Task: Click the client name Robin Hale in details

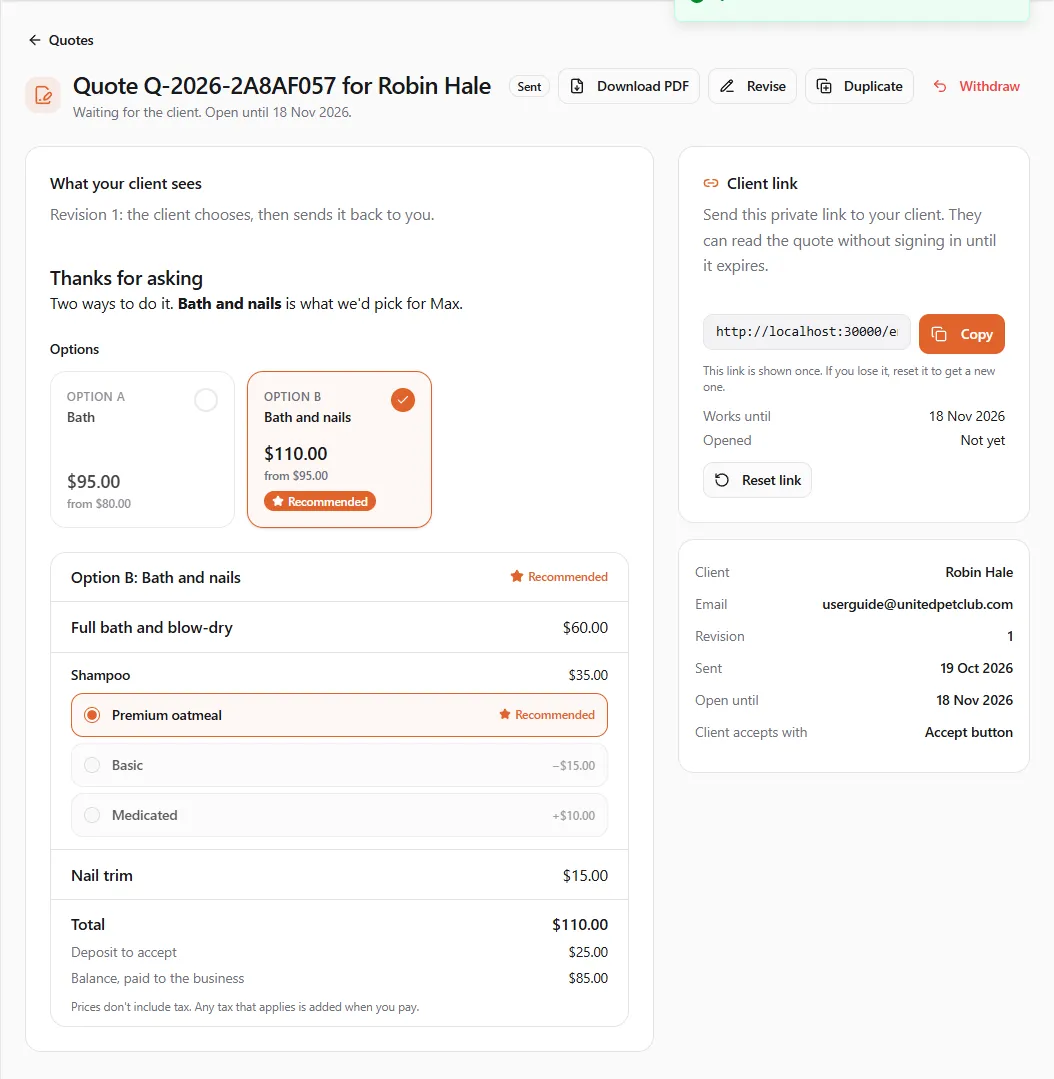Action: click(x=979, y=572)
